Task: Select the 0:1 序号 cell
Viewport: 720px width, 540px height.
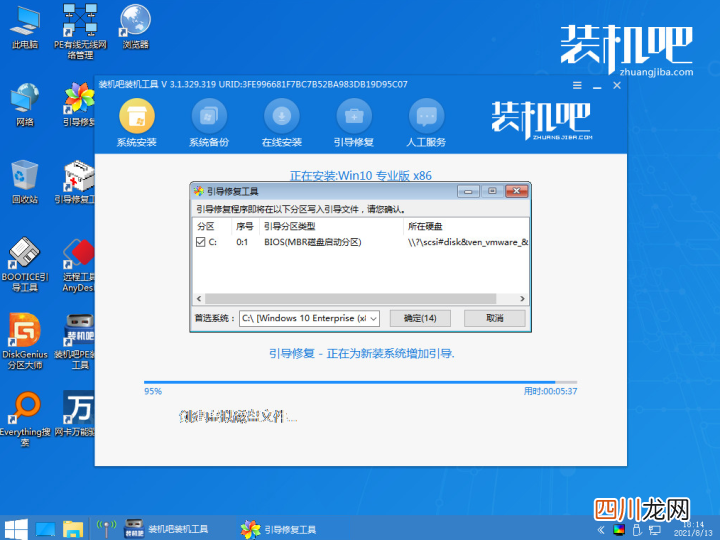Action: click(242, 242)
